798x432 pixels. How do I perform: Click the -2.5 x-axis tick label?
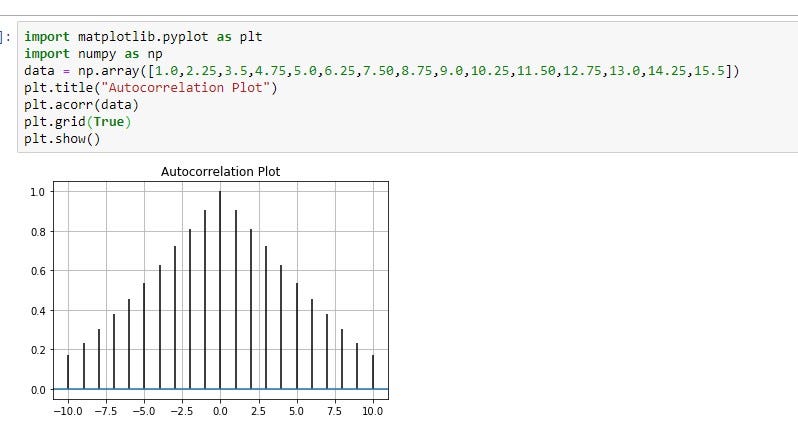[182, 411]
